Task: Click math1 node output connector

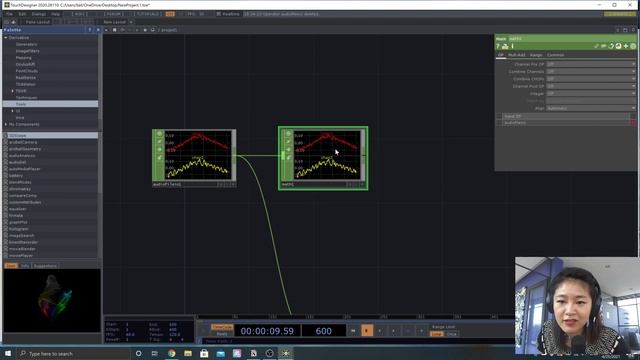Action: point(363,156)
